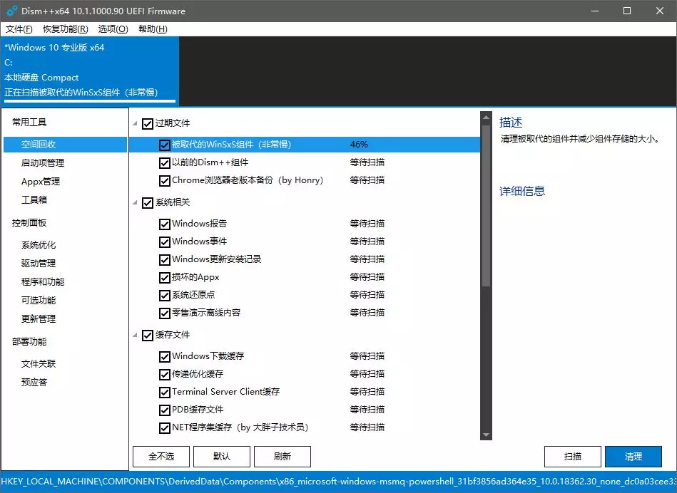
Task: Click the 描述 heading
Action: coord(511,123)
